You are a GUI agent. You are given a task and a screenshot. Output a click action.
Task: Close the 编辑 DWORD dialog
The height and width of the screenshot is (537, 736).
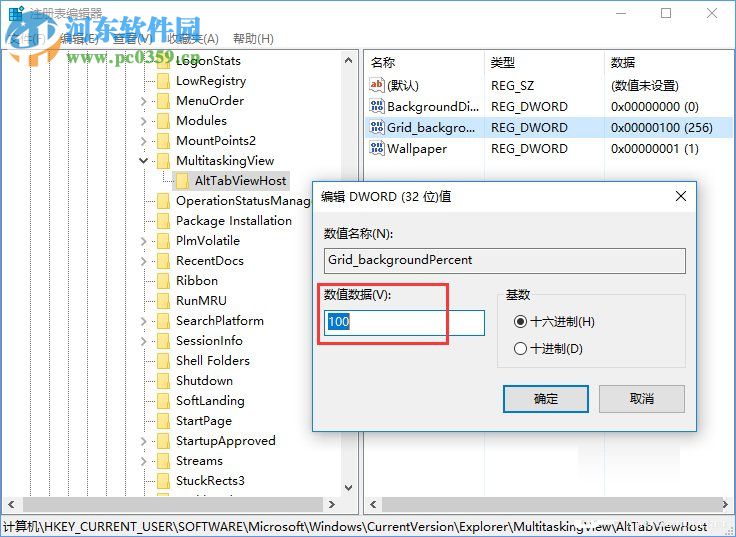(681, 196)
